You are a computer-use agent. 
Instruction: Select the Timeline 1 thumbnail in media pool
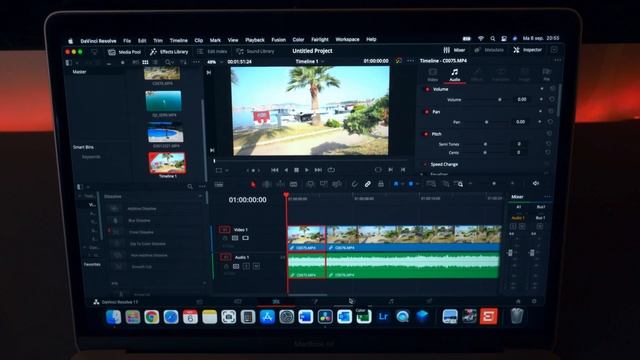pos(167,163)
